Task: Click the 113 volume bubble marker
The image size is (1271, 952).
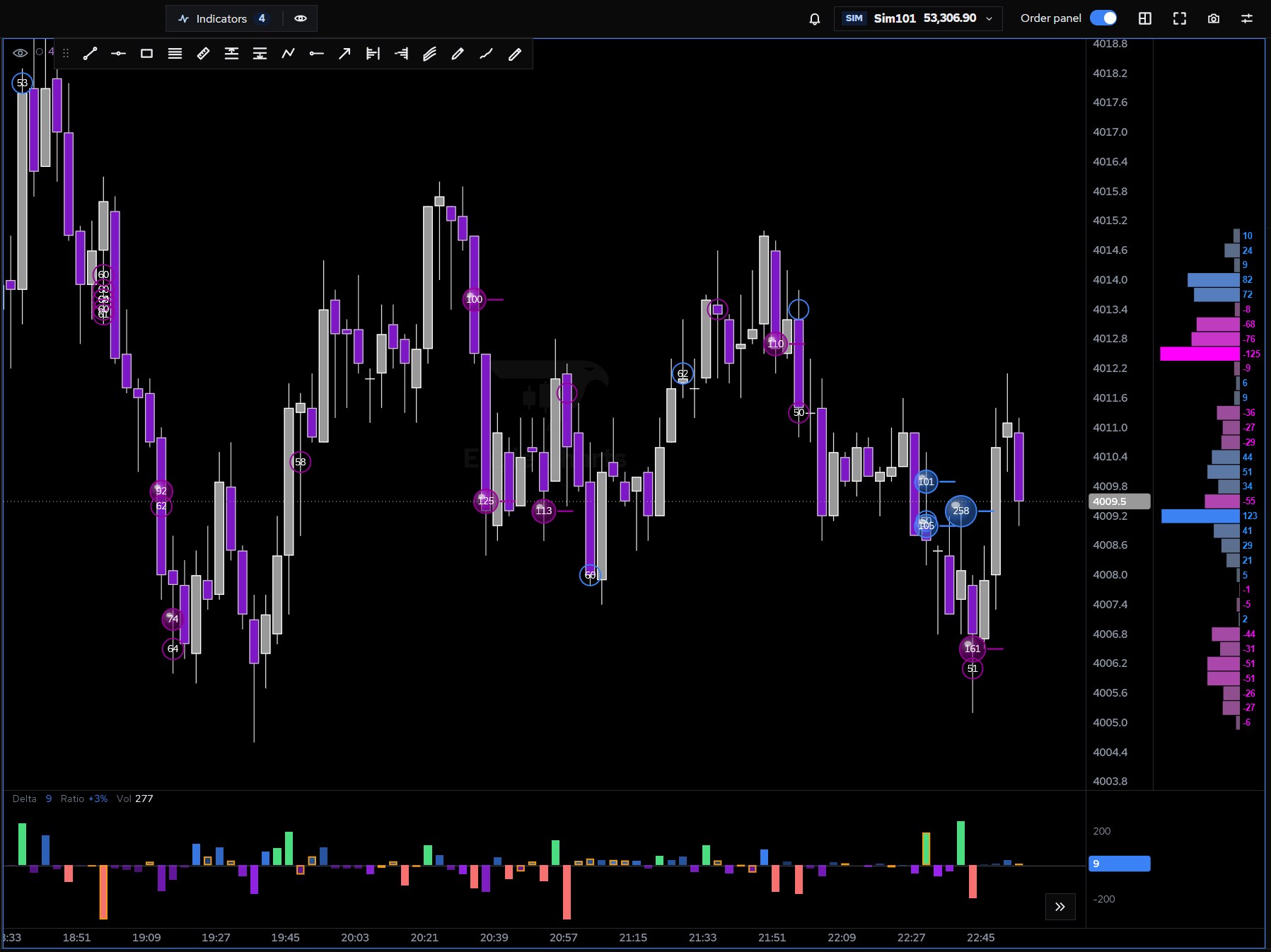Action: 543,511
